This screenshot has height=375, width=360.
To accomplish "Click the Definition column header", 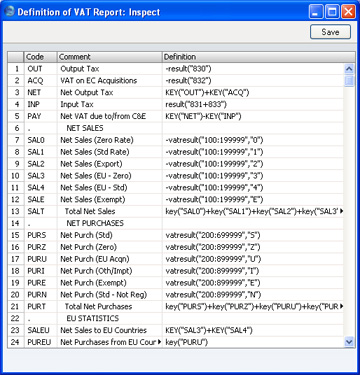I will pyautogui.click(x=259, y=57).
